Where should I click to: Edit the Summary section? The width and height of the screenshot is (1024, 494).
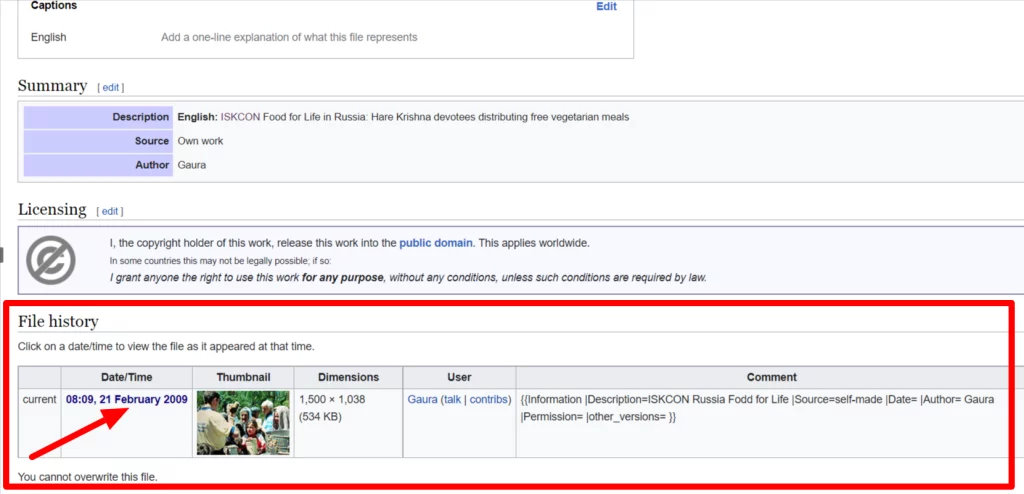pyautogui.click(x=111, y=87)
